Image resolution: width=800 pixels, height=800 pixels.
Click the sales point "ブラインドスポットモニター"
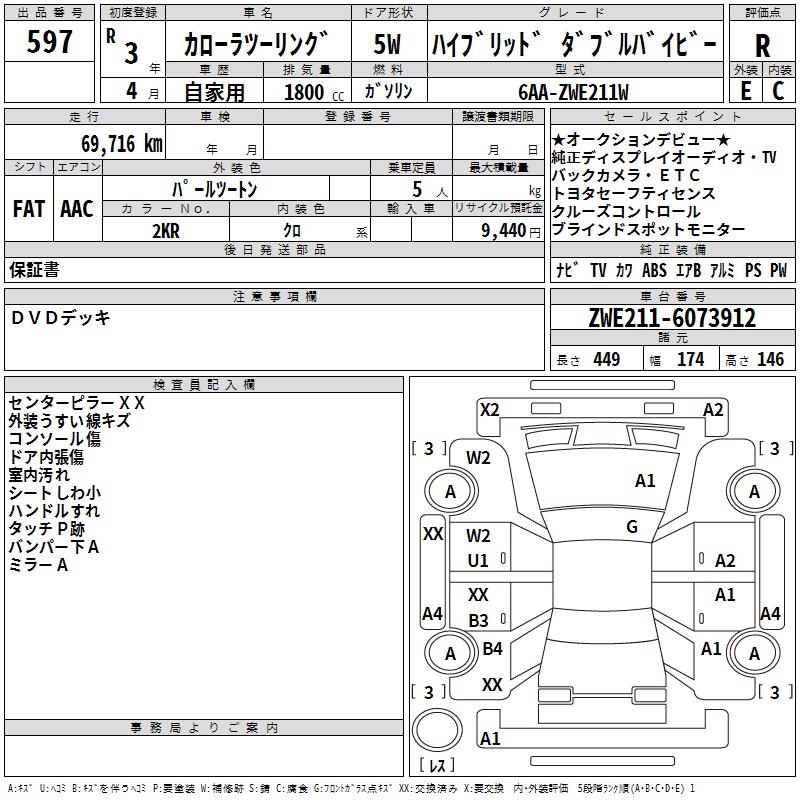point(648,229)
